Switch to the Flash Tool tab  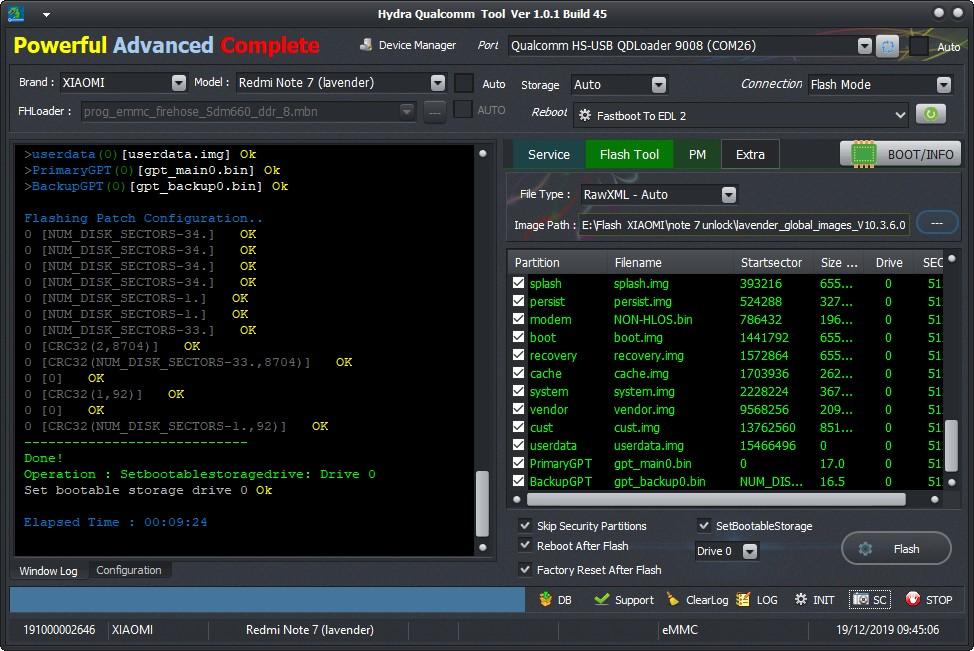pyautogui.click(x=629, y=155)
